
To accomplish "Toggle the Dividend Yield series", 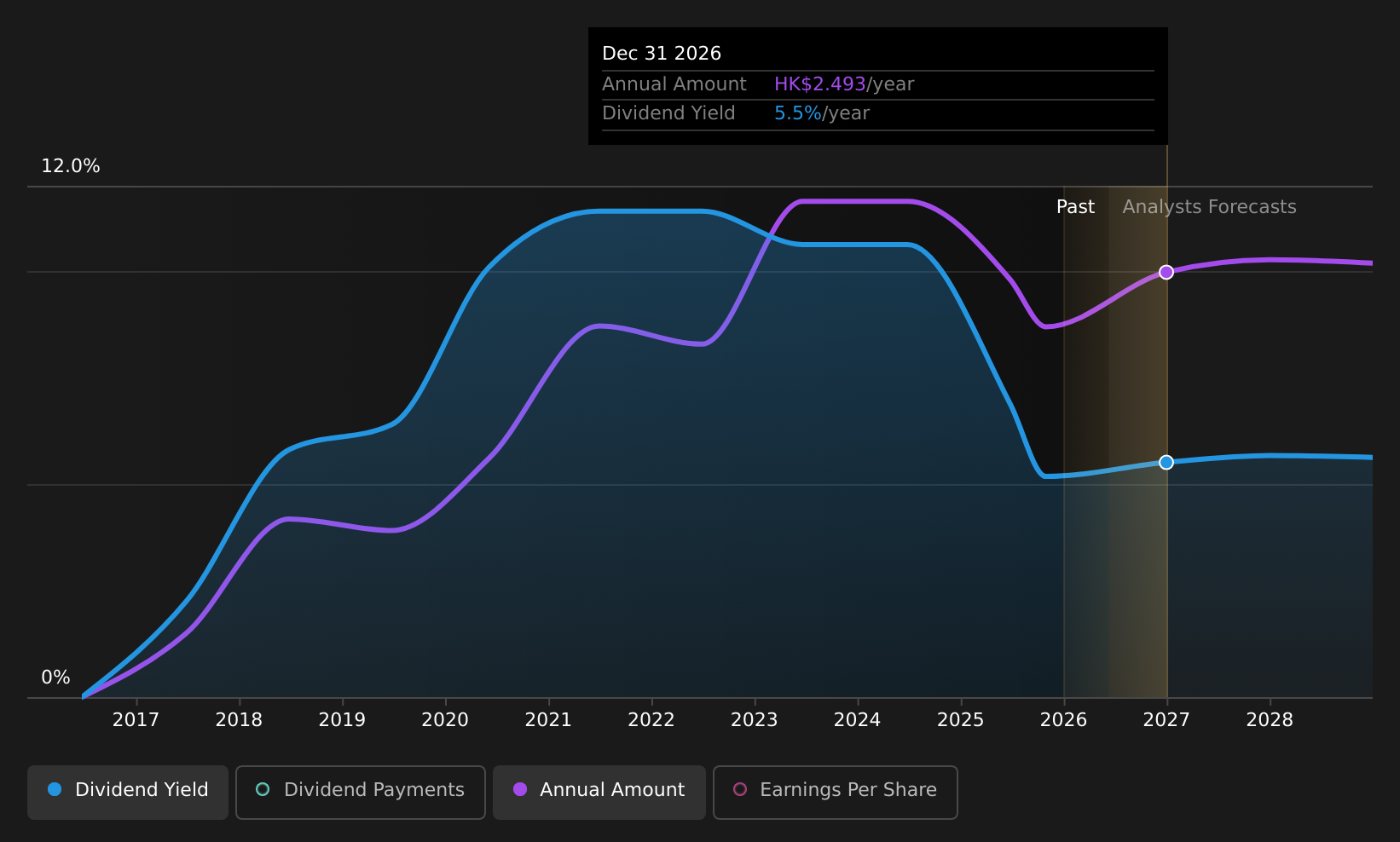I will coord(128,792).
